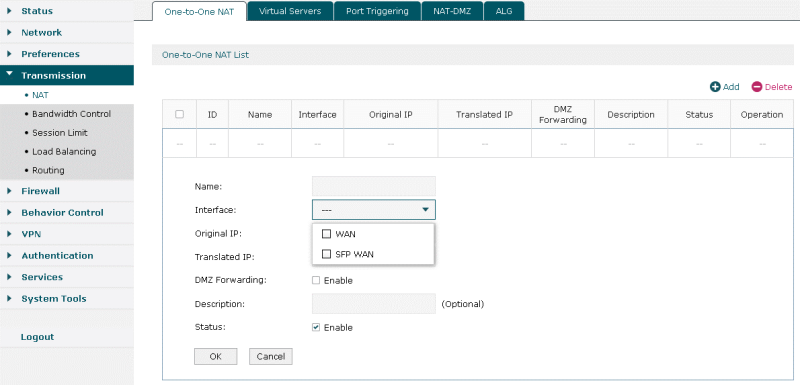
Task: Expand the System Tools menu arrow
Action: (9, 298)
